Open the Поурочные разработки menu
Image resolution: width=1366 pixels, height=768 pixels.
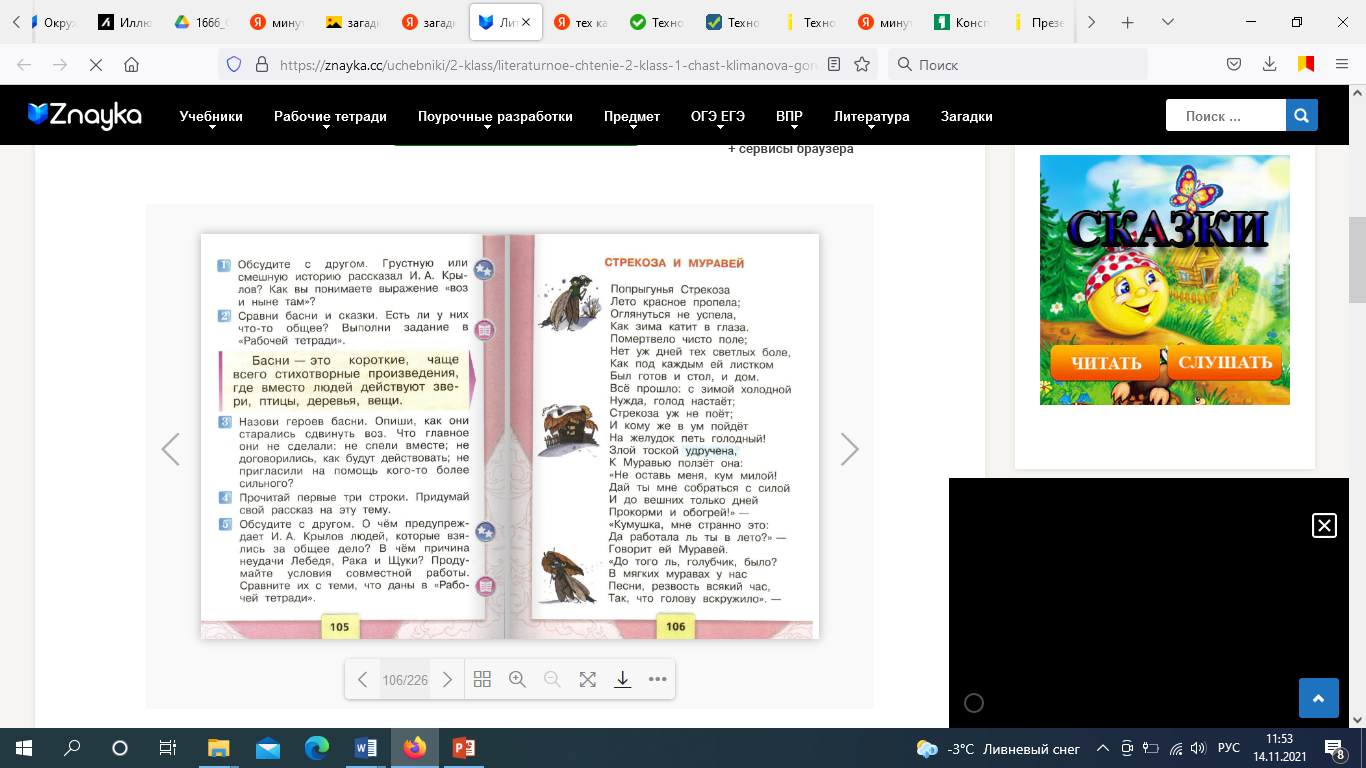(x=495, y=116)
